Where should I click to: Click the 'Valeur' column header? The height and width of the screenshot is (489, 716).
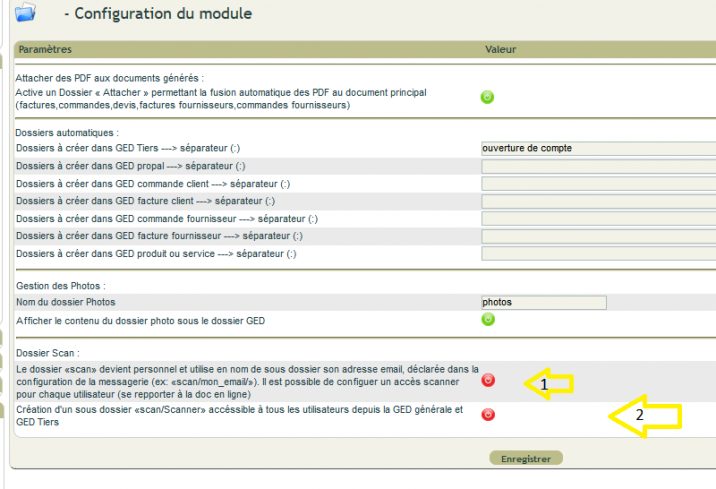500,49
